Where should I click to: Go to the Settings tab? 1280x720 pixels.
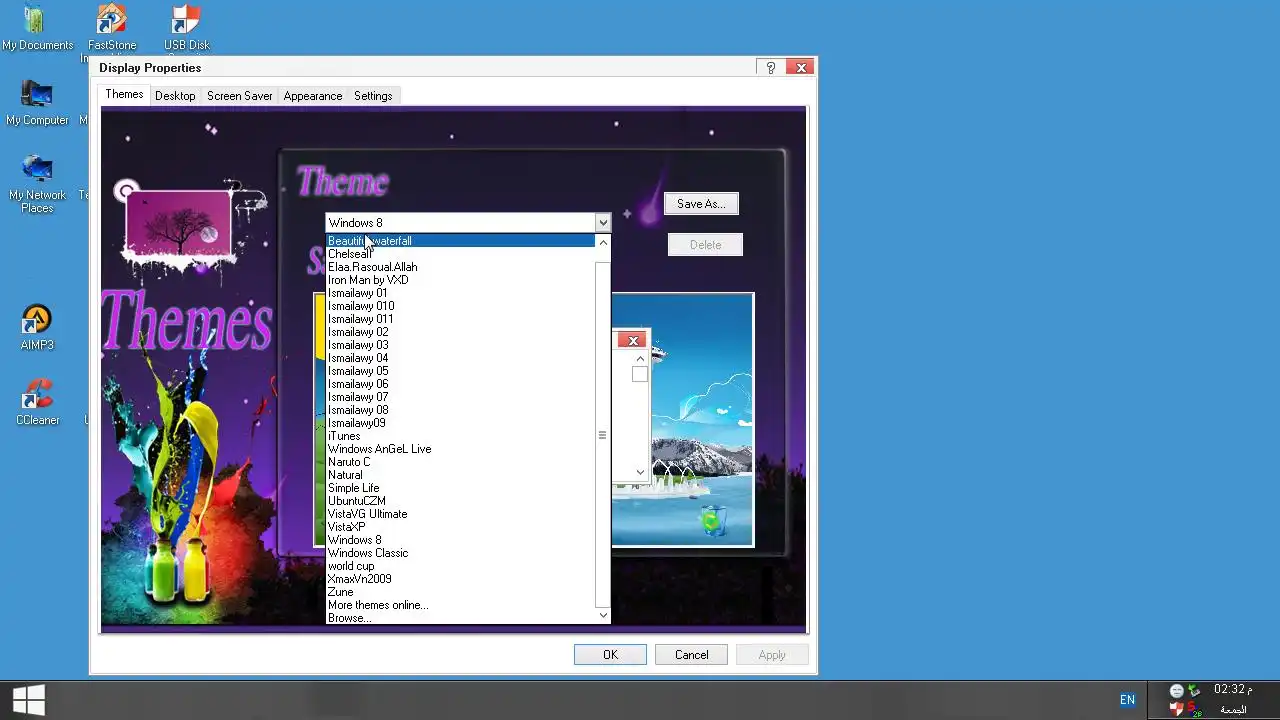point(373,96)
